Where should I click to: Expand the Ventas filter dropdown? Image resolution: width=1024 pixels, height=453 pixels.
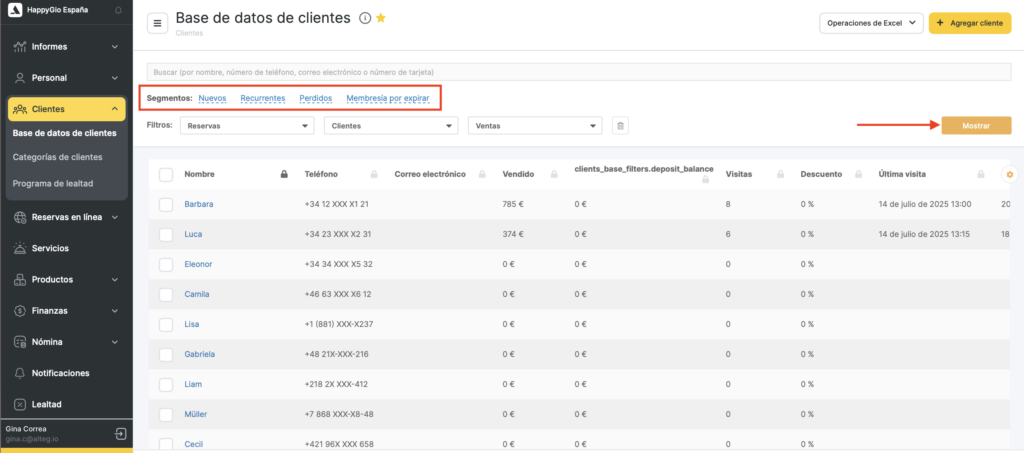534,126
